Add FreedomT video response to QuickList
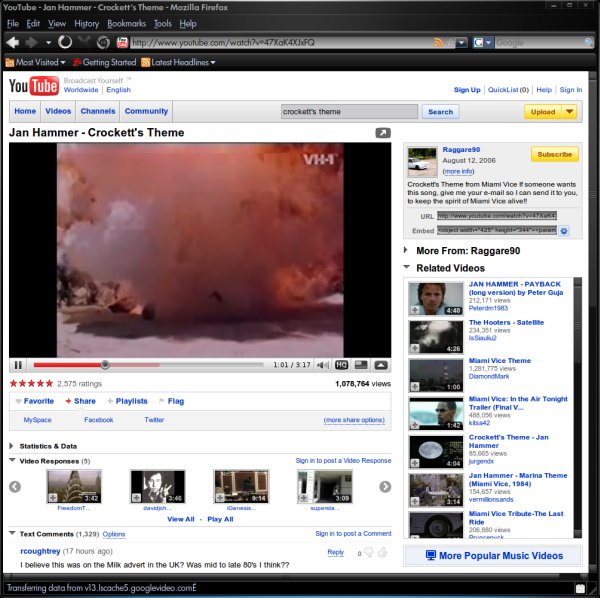 click(53, 497)
